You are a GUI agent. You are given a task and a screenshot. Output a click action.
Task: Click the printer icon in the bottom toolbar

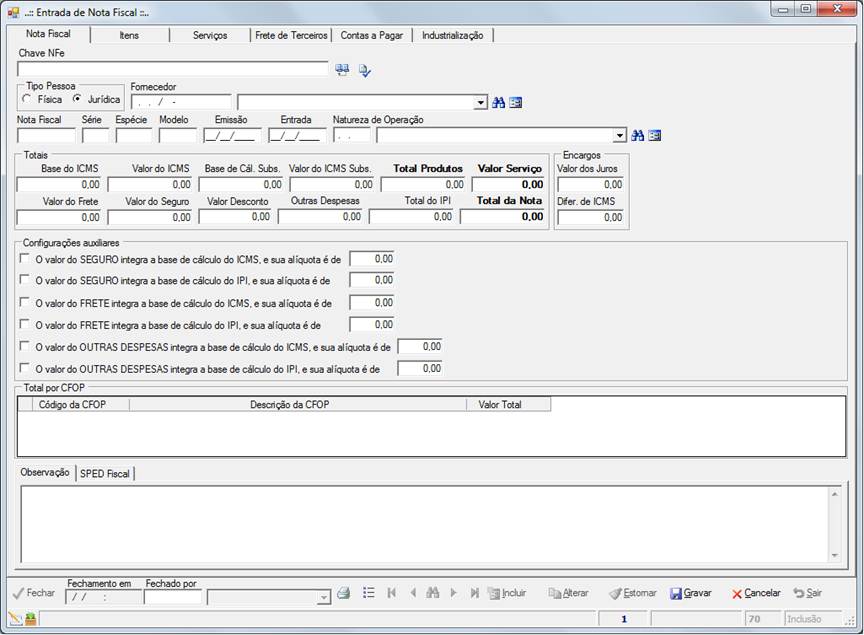344,593
